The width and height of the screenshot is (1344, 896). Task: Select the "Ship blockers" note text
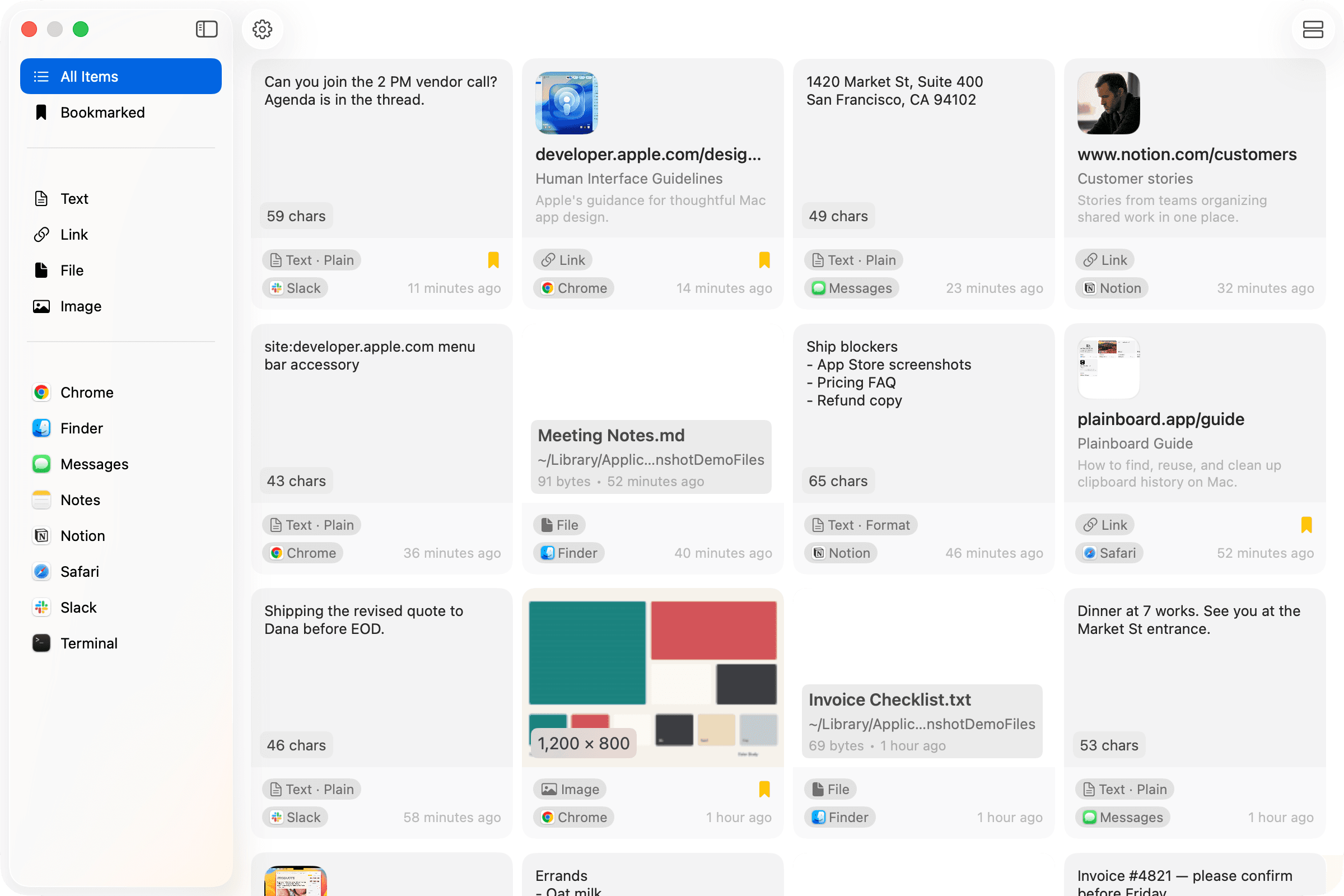[851, 346]
